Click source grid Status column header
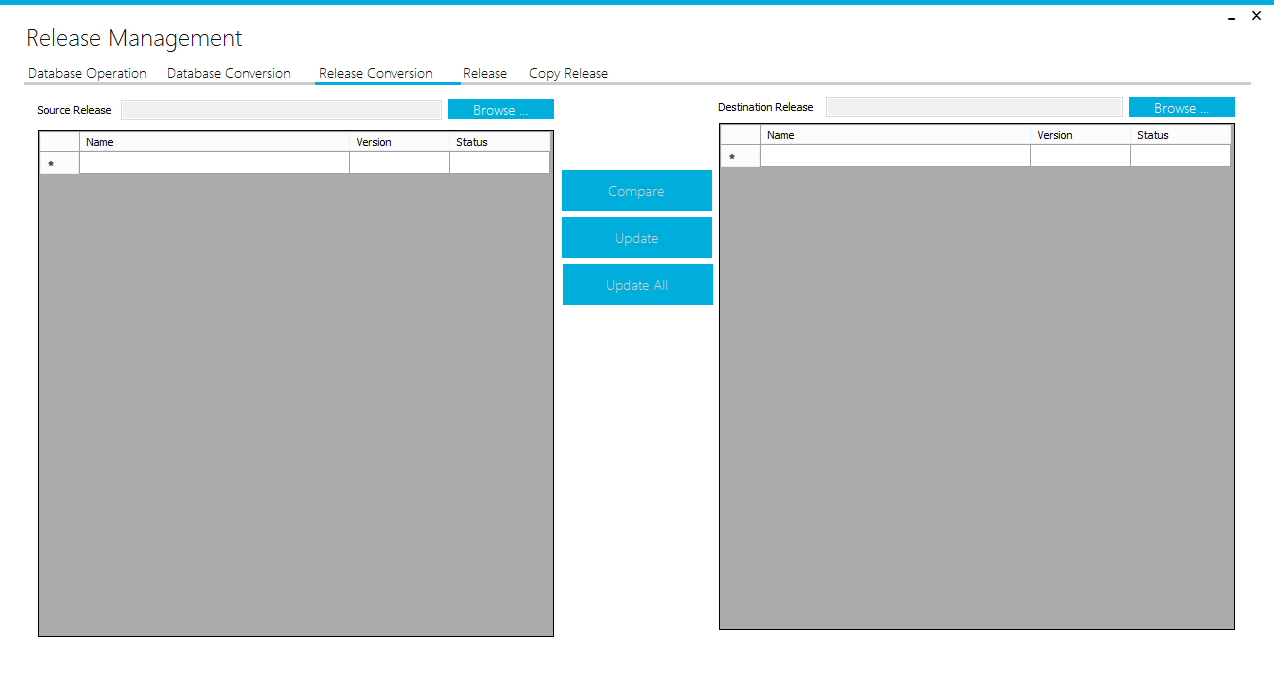Image resolution: width=1274 pixels, height=673 pixels. coord(499,142)
